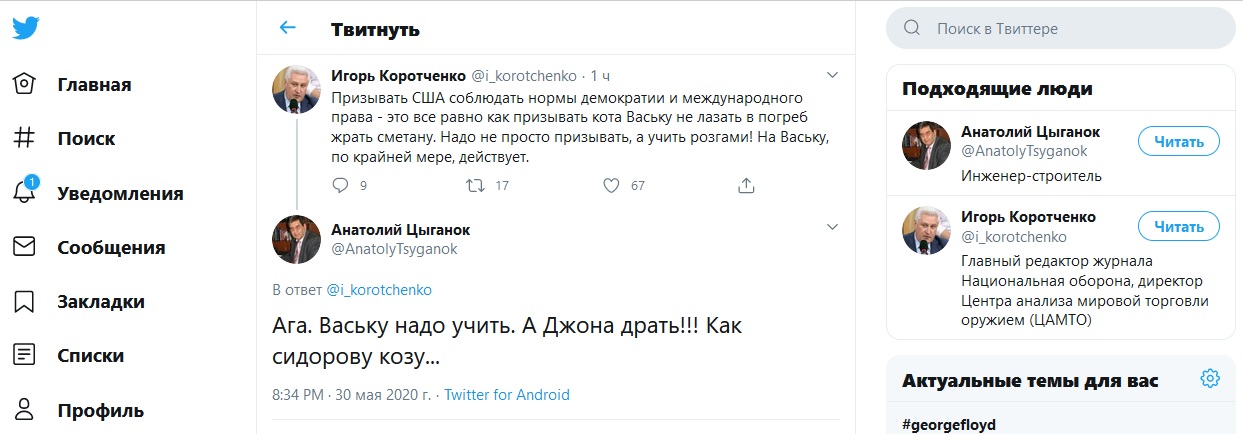Follow Анатолий Цыганок with the Читать button
This screenshot has height=434, width=1243.
point(1178,141)
